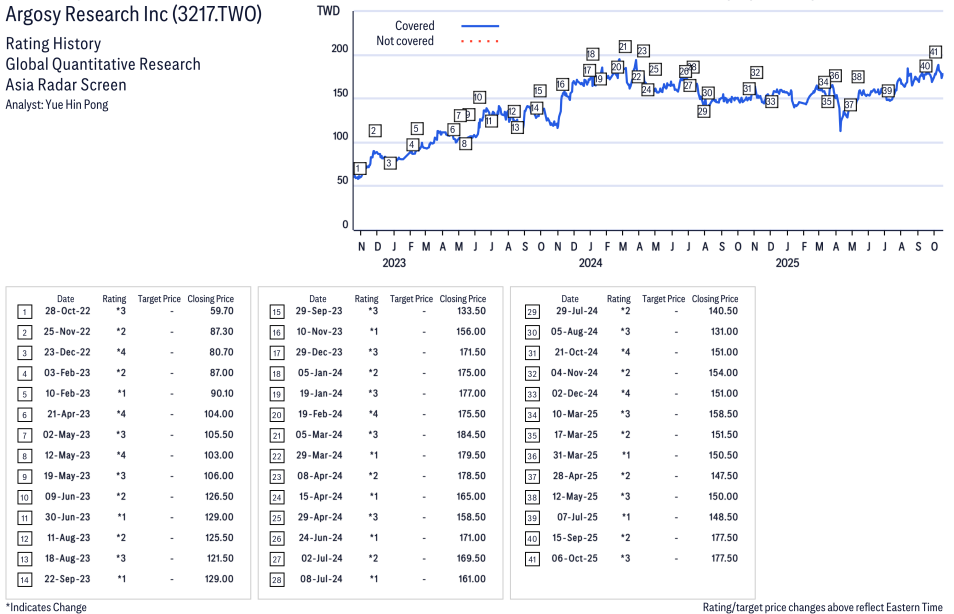
Task: Select chart marker 32 on the graph
Action: (x=756, y=73)
